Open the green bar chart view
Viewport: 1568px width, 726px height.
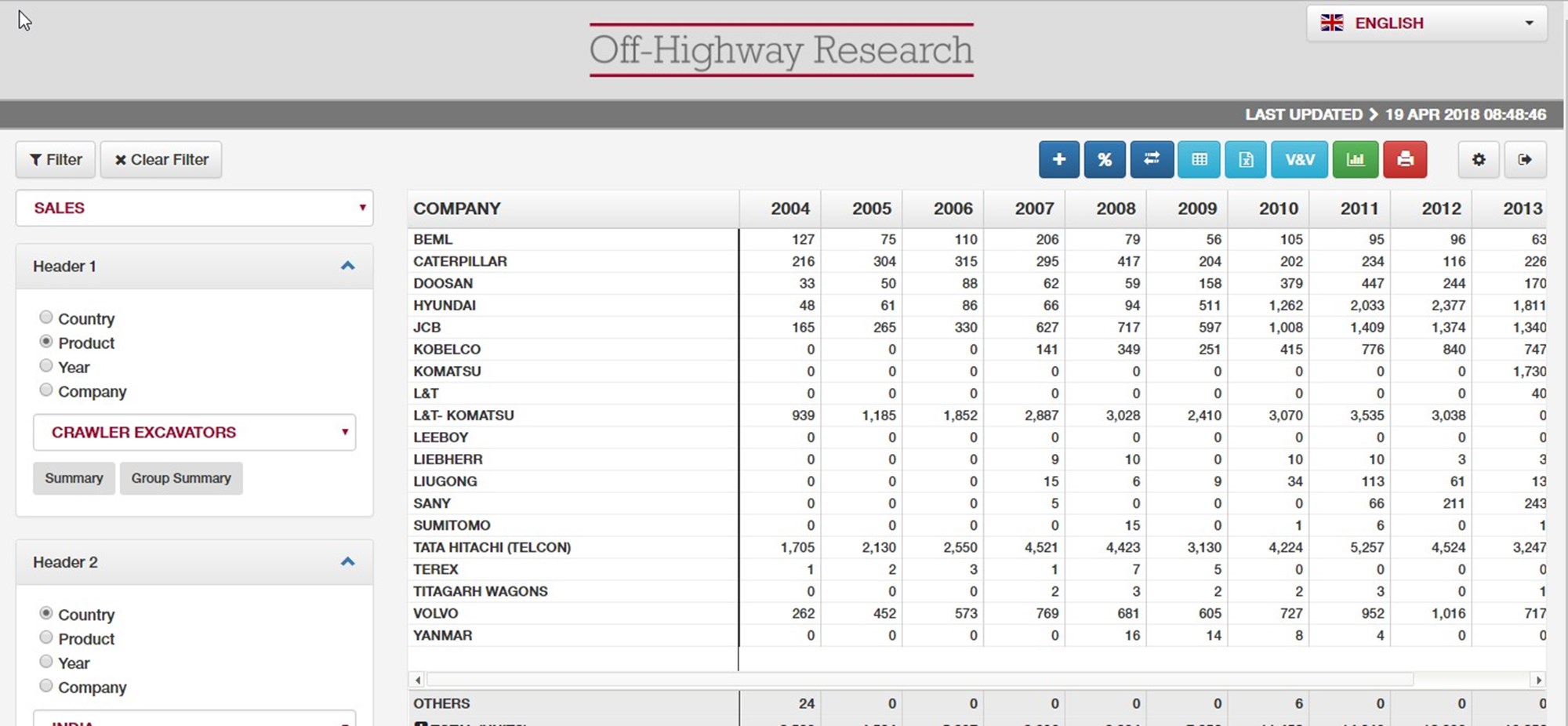coord(1356,160)
